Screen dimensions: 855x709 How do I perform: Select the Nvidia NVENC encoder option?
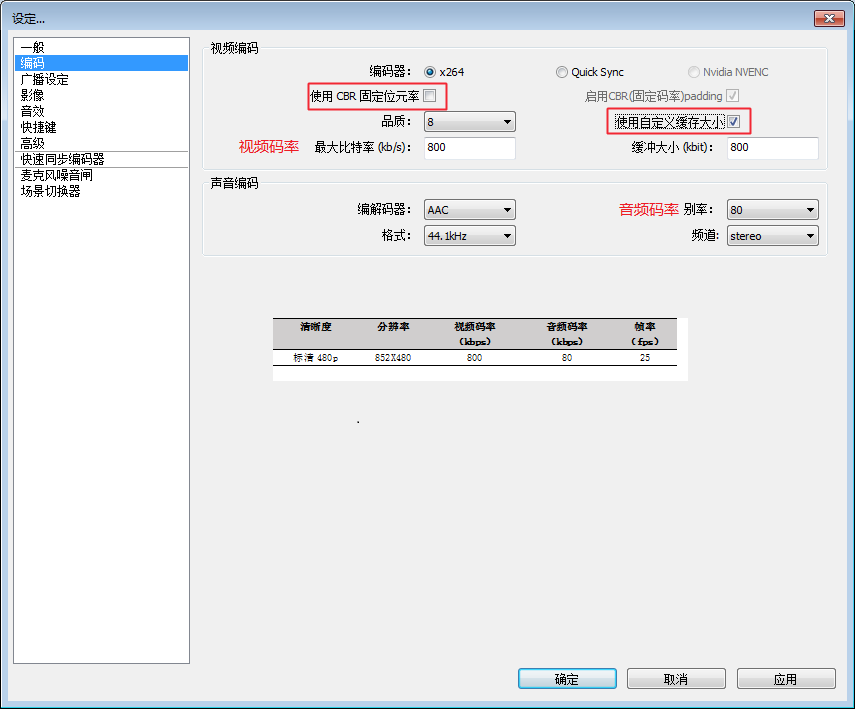pos(694,72)
